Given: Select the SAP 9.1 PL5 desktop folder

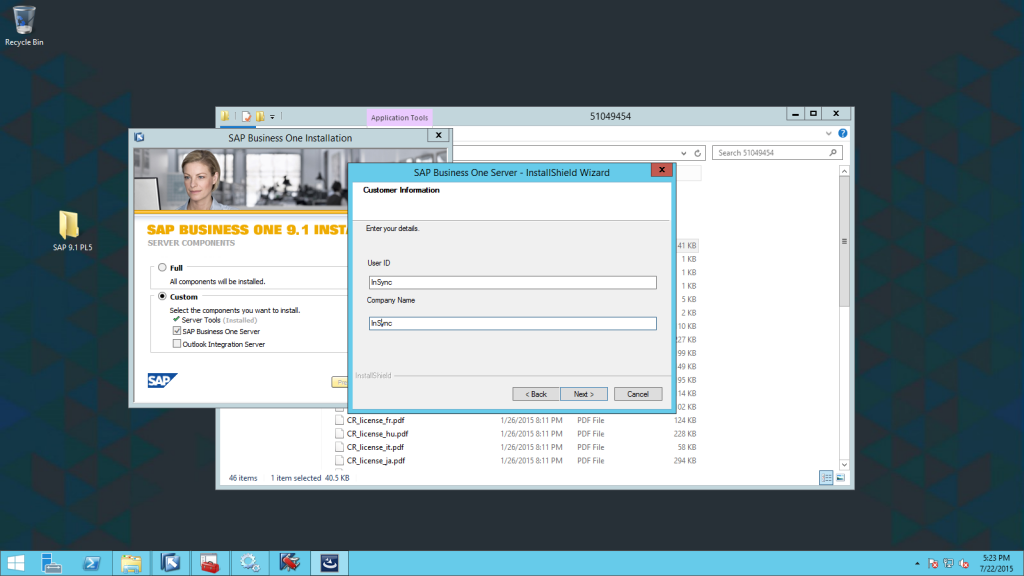Looking at the screenshot, I should (72, 231).
